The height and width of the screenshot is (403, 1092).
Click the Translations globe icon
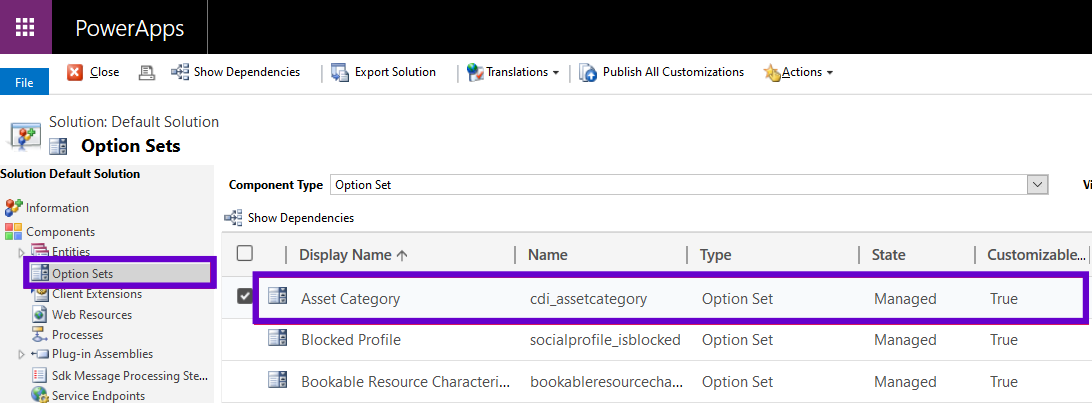point(476,72)
